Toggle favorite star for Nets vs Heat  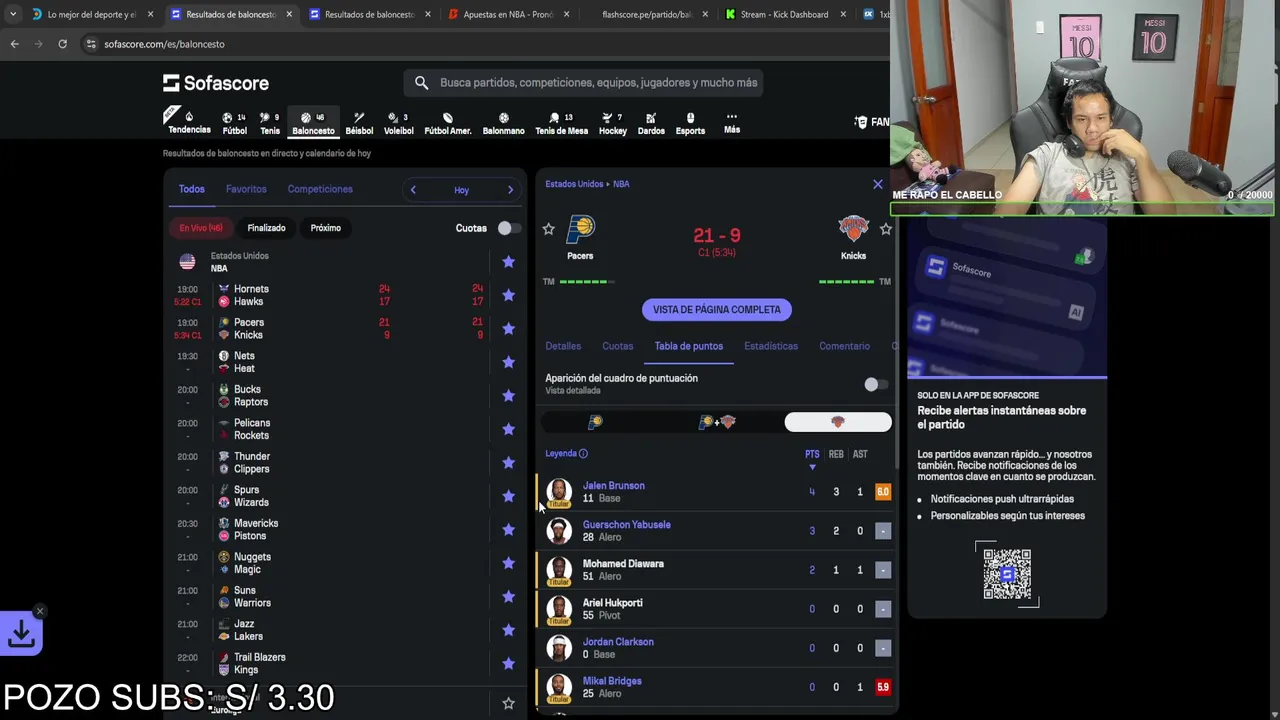pyautogui.click(x=508, y=362)
